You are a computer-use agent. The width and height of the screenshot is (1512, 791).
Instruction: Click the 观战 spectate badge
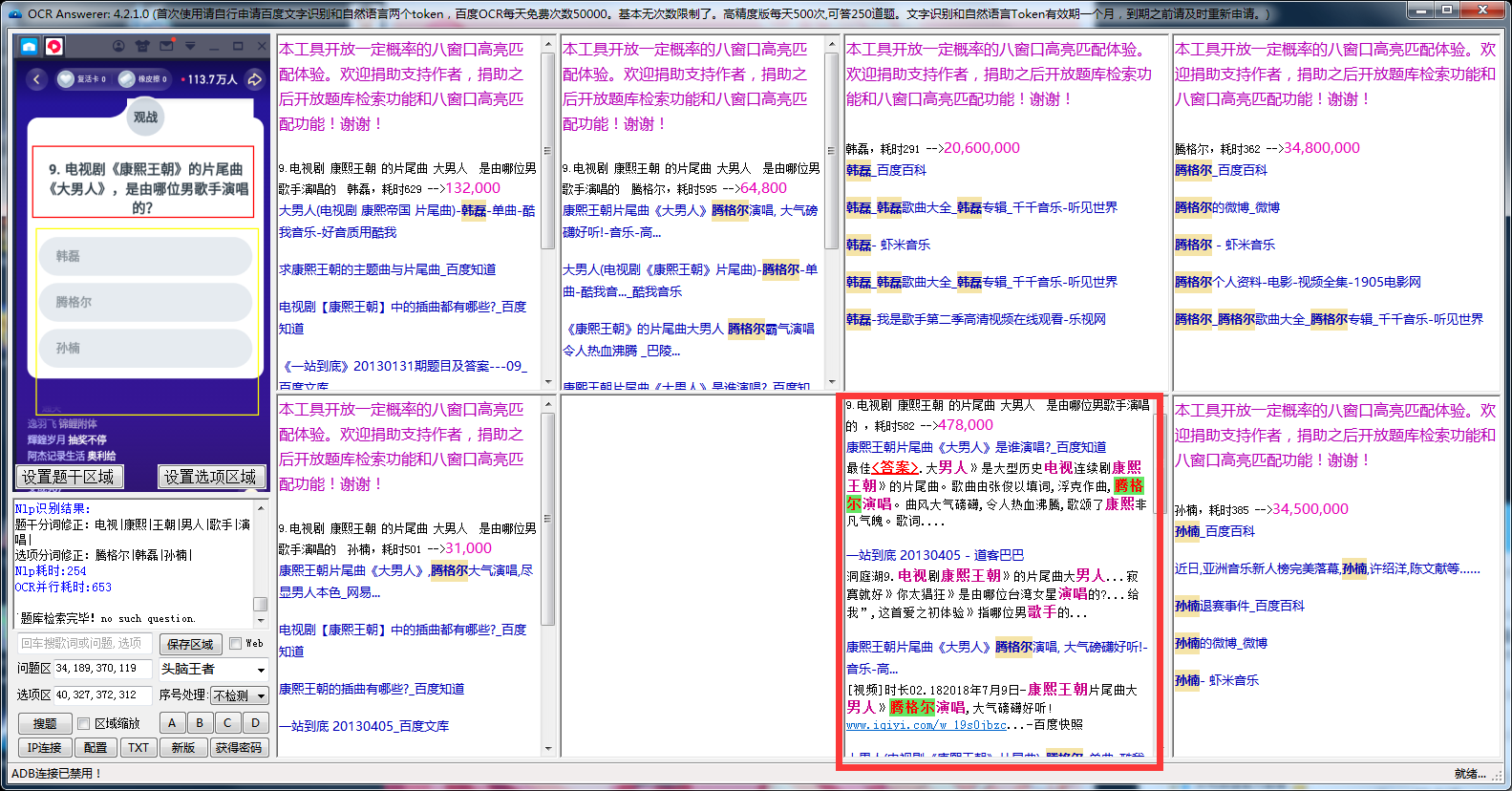pyautogui.click(x=145, y=118)
